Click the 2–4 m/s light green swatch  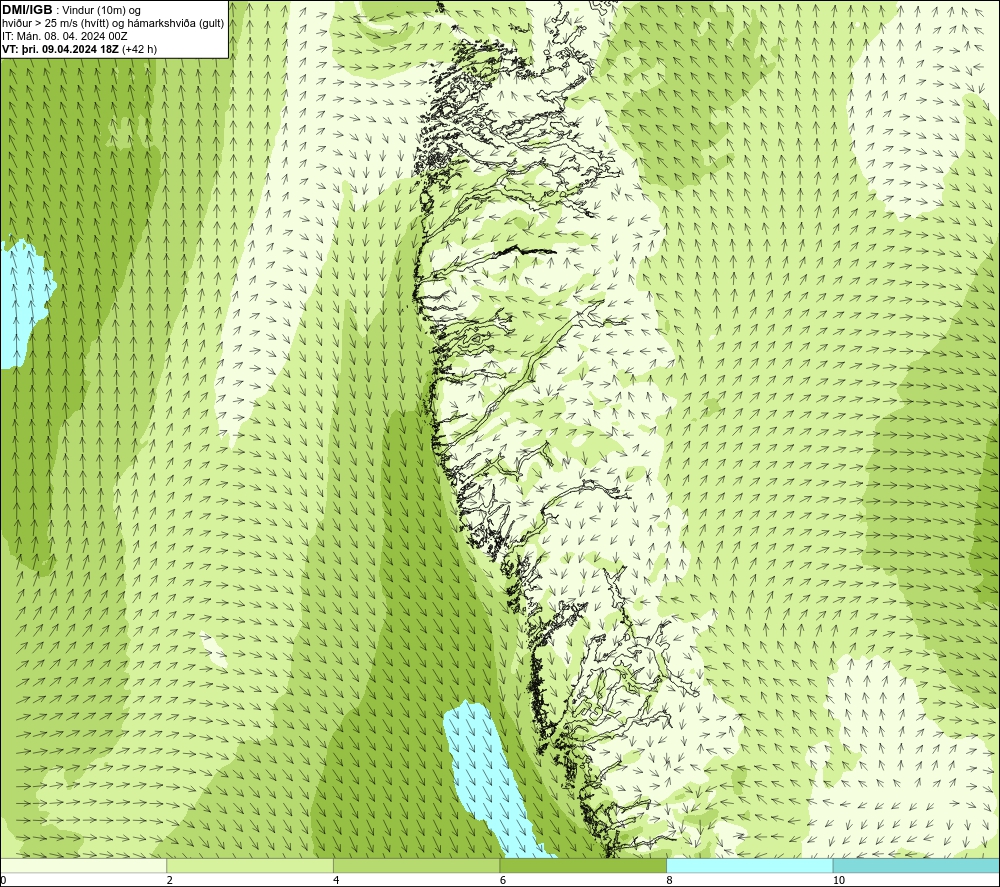tap(250, 865)
